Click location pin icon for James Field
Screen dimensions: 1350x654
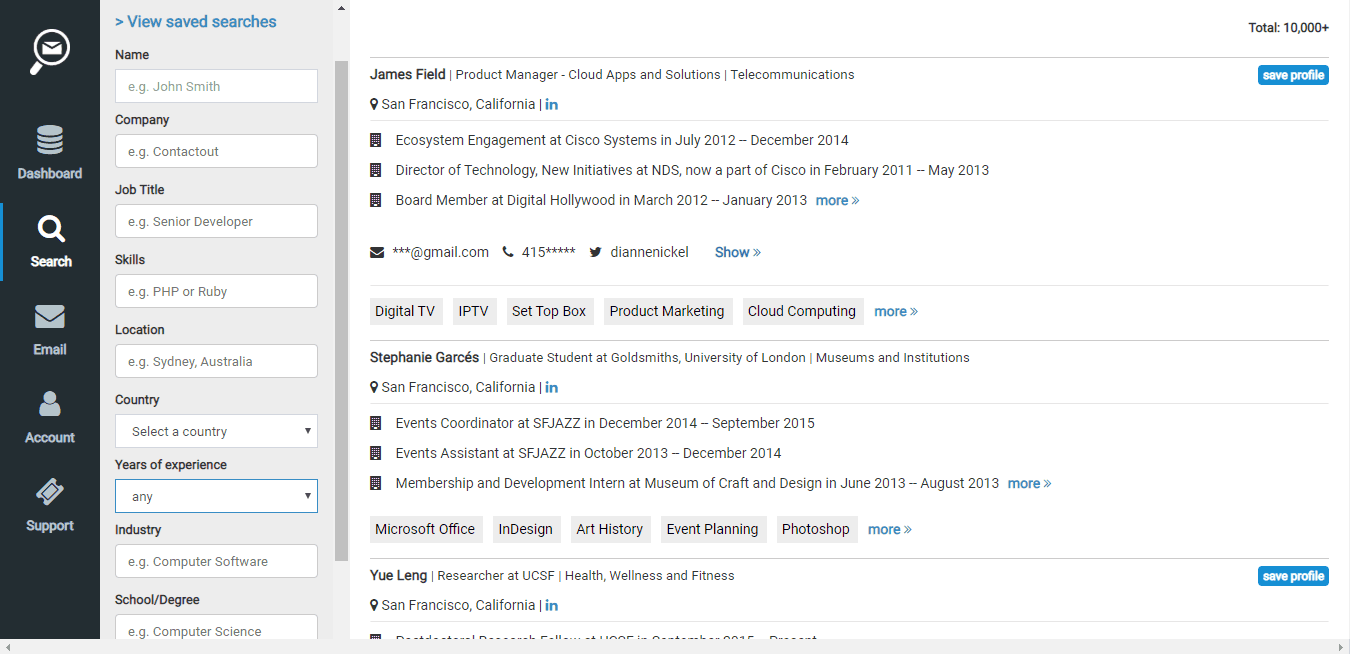point(374,104)
